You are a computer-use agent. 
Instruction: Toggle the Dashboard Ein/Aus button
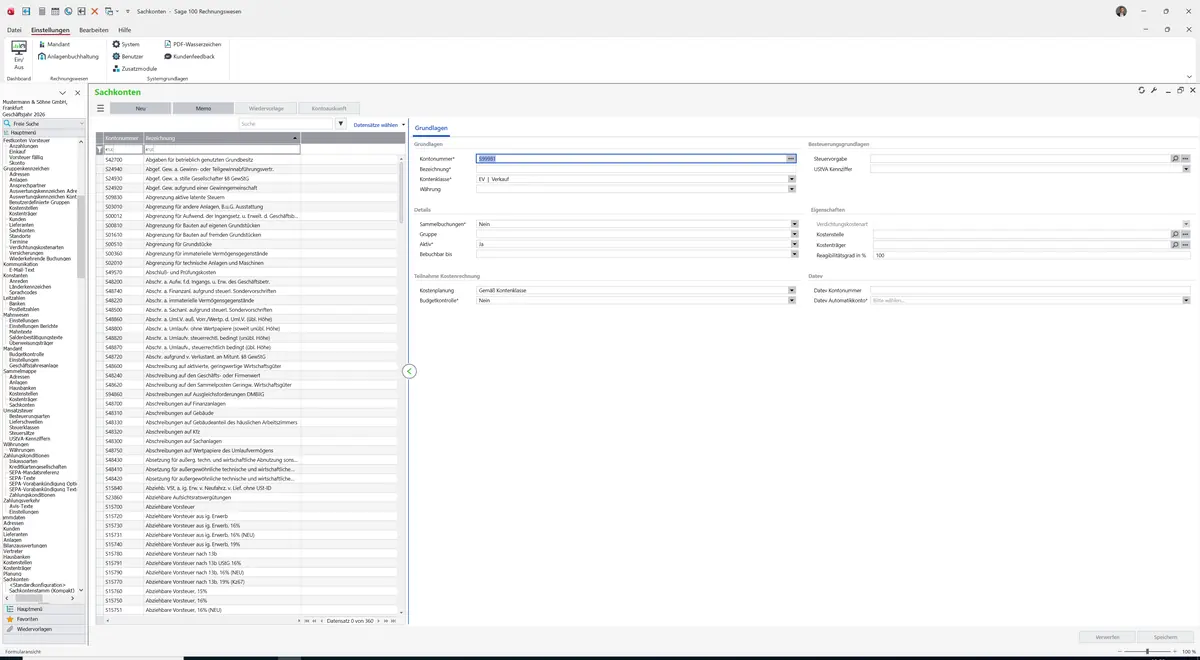point(19,55)
